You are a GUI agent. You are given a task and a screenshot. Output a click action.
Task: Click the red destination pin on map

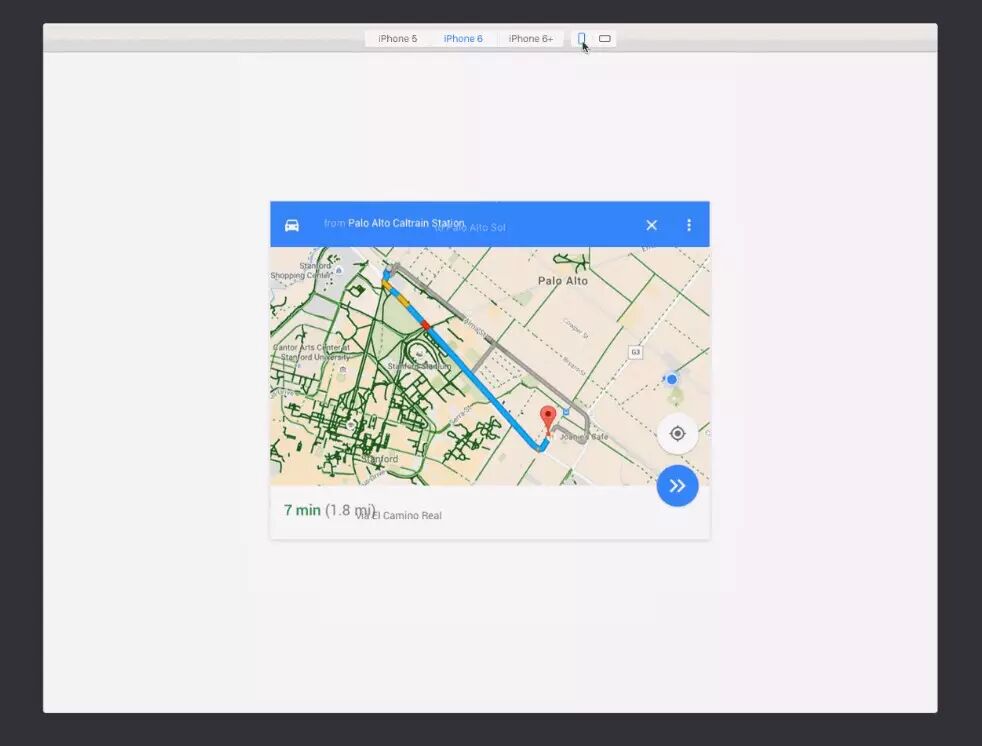548,420
